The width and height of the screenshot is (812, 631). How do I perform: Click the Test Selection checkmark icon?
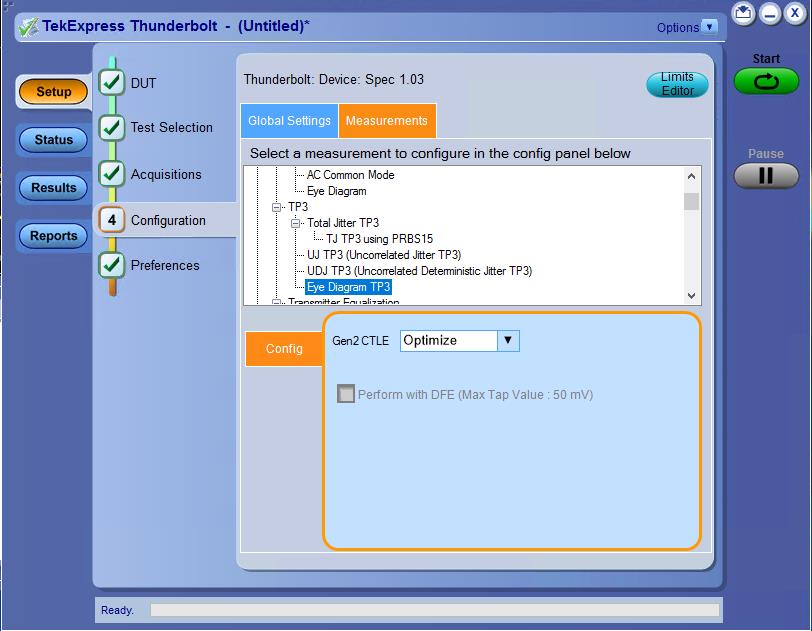pos(112,127)
